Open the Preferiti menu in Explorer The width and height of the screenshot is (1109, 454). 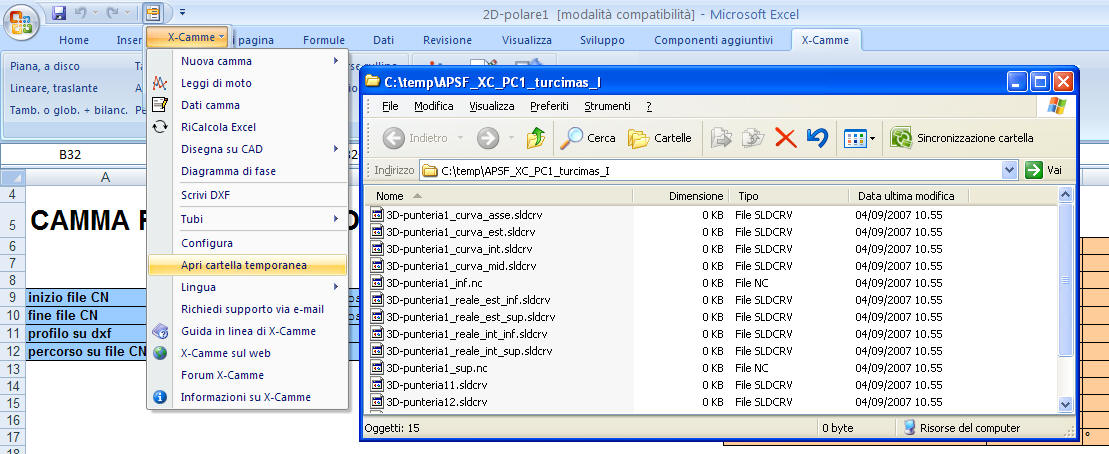pyautogui.click(x=549, y=106)
